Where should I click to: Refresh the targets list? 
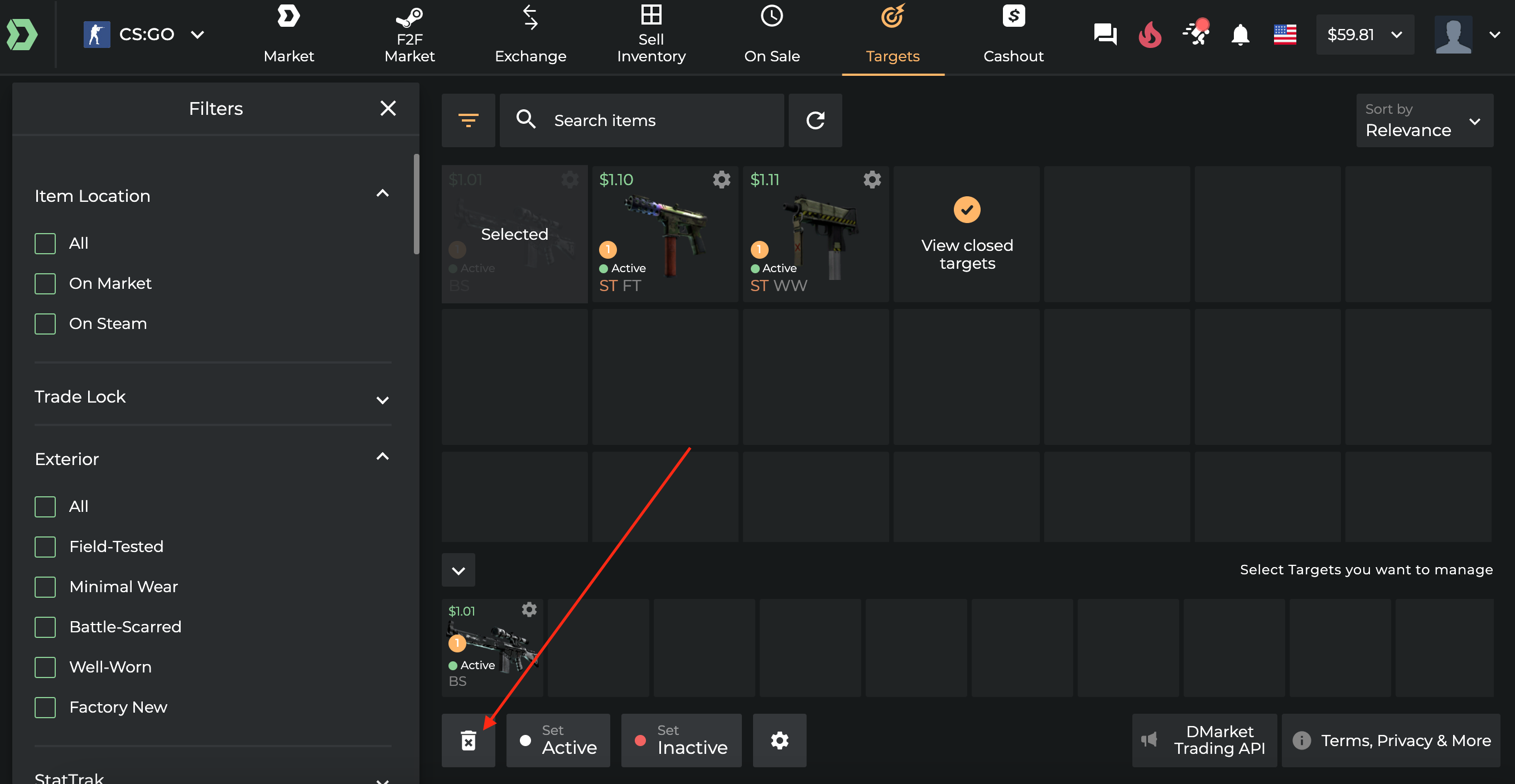coord(815,120)
